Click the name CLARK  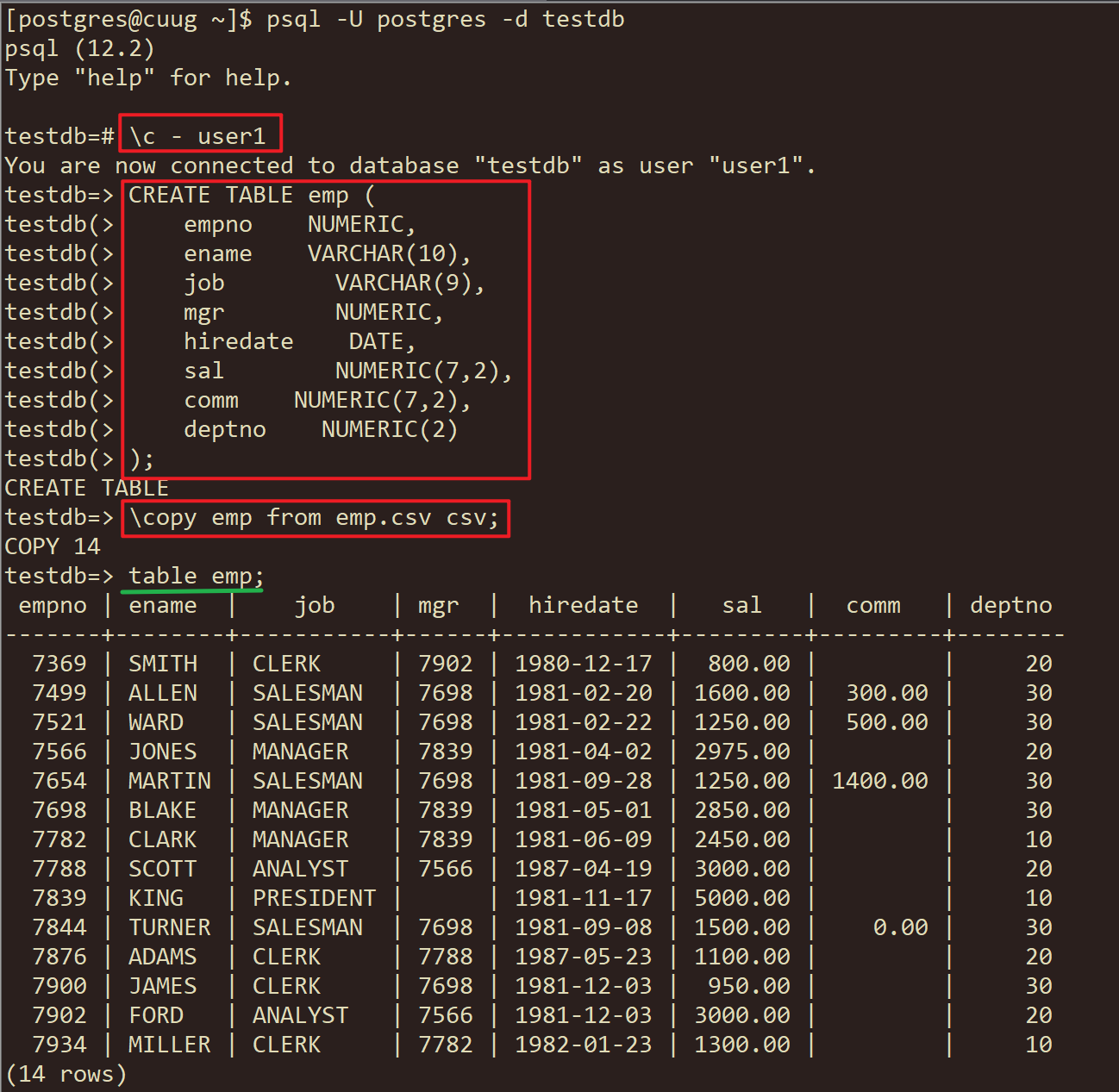163,839
